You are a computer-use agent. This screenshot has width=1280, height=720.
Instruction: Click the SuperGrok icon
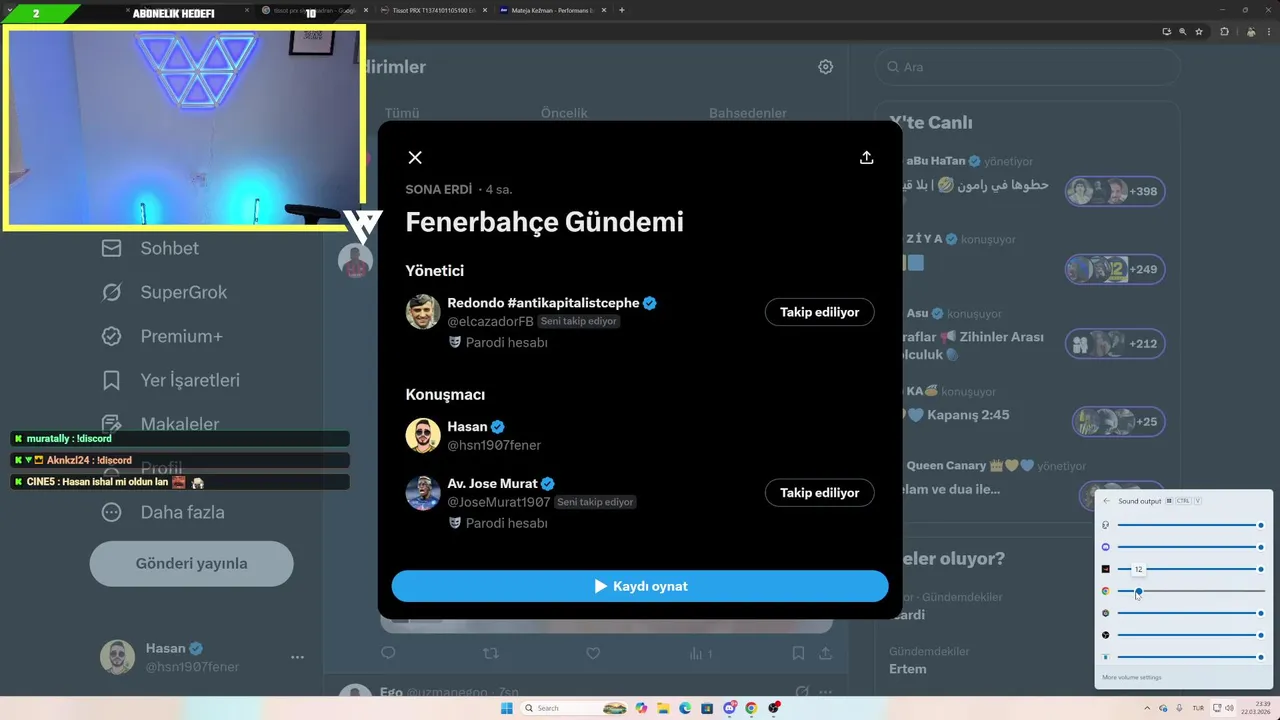pos(112,292)
